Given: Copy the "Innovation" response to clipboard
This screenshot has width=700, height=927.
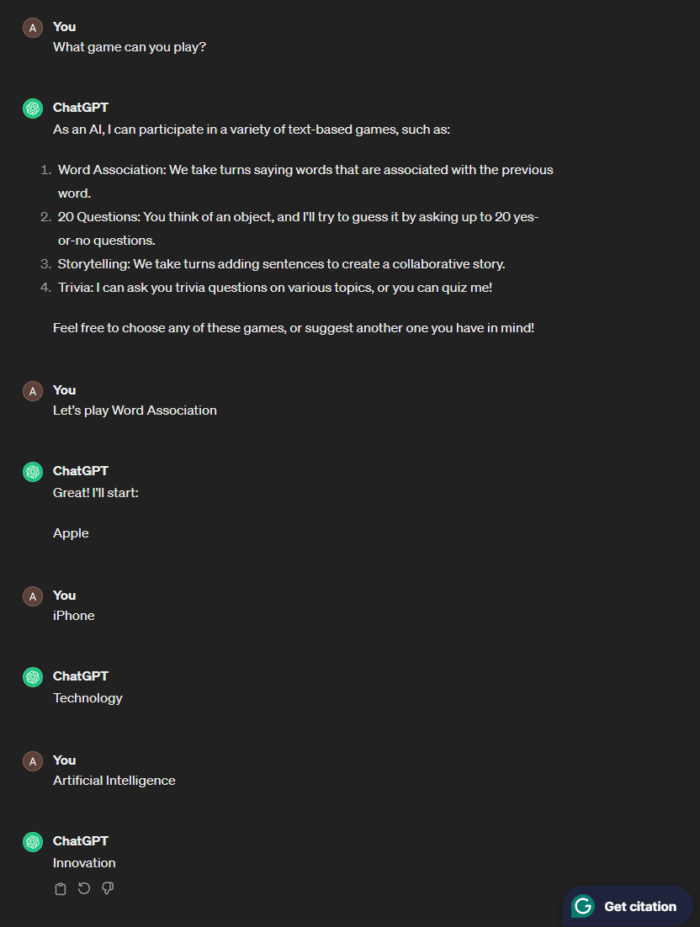Looking at the screenshot, I should point(59,888).
